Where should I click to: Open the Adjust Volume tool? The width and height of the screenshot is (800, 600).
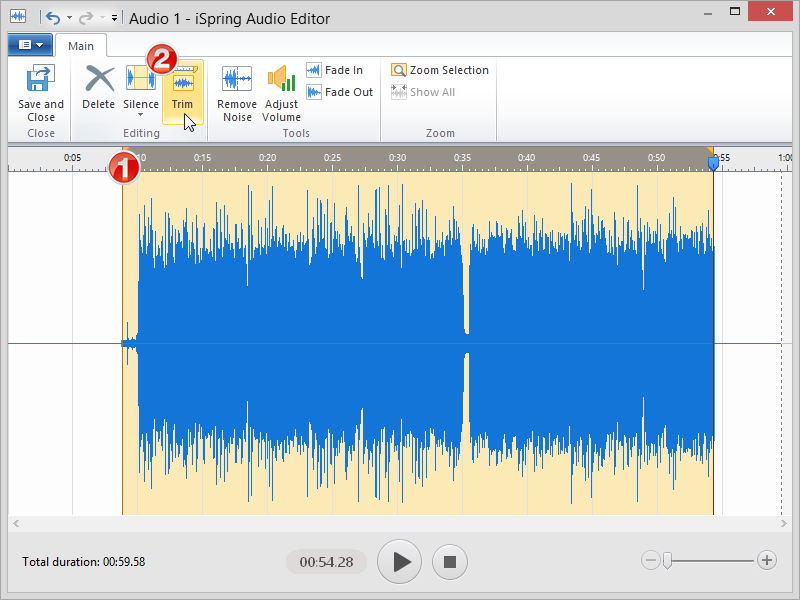[x=281, y=93]
